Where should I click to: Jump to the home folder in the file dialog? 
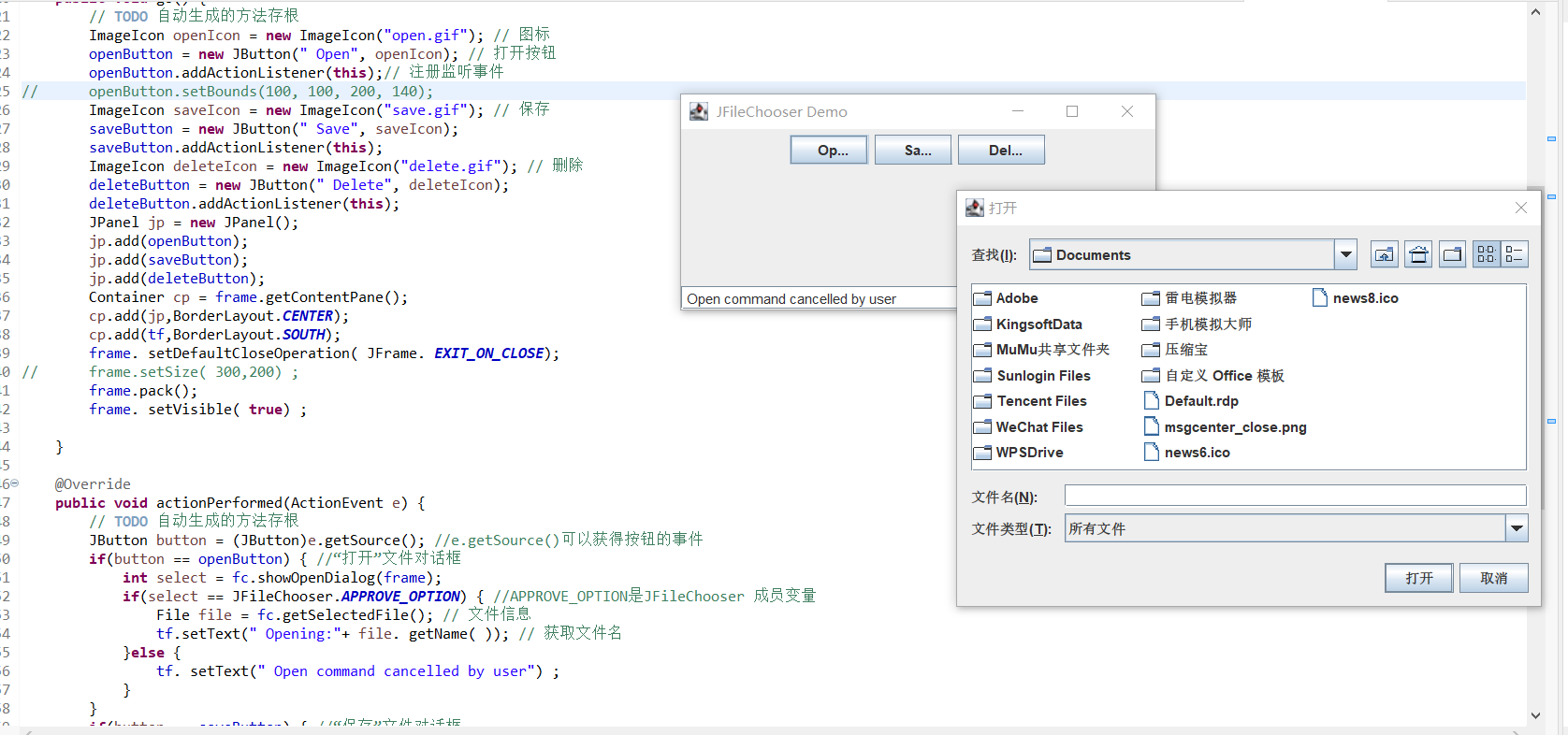point(1418,254)
